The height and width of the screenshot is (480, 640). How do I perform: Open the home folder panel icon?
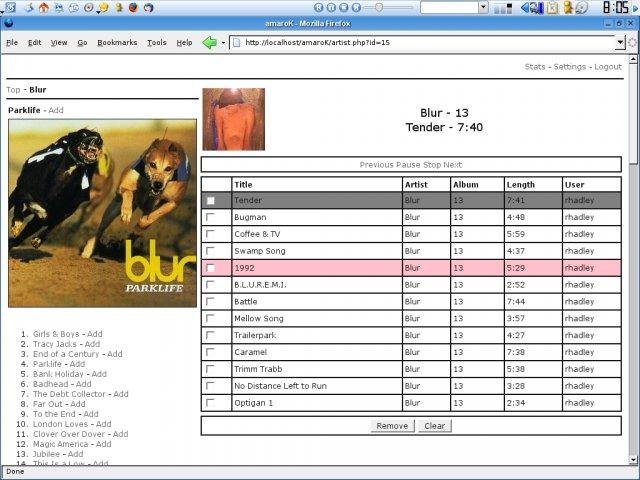click(x=44, y=7)
